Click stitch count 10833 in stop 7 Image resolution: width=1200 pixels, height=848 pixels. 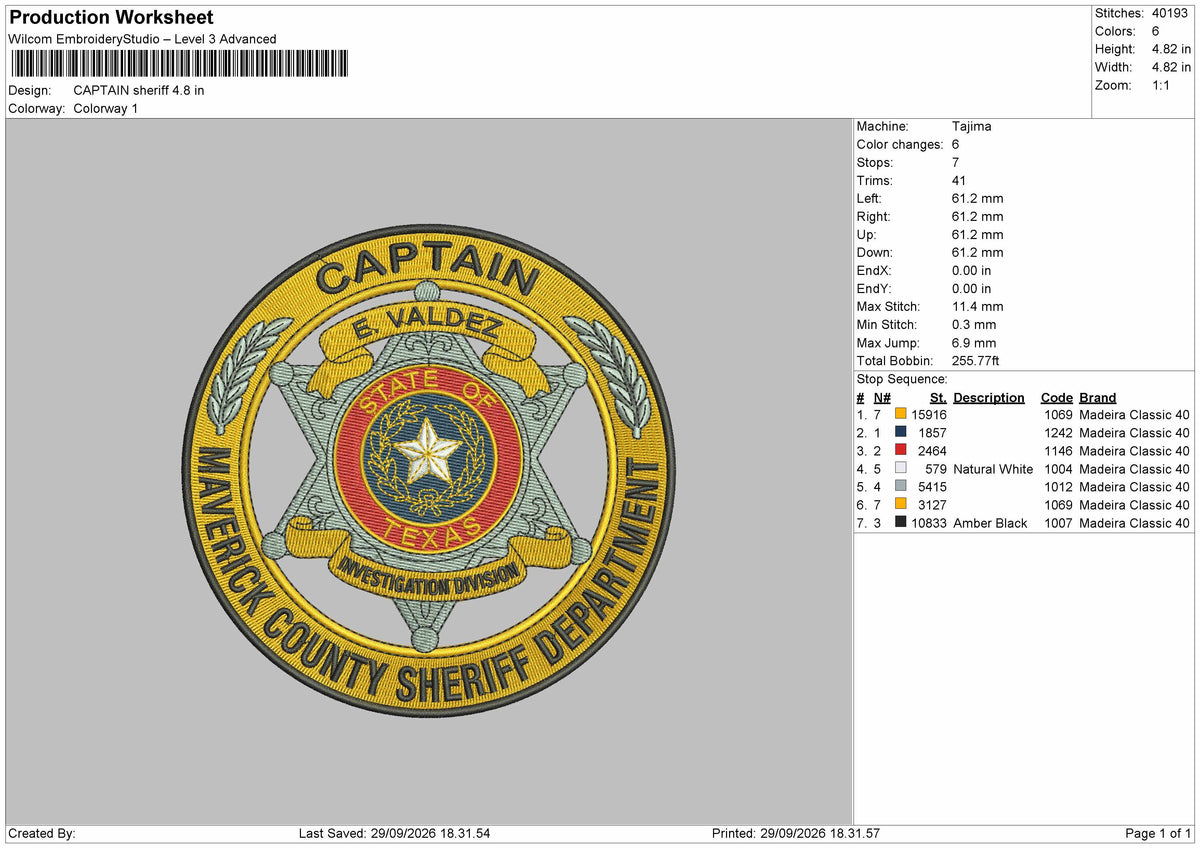click(929, 522)
